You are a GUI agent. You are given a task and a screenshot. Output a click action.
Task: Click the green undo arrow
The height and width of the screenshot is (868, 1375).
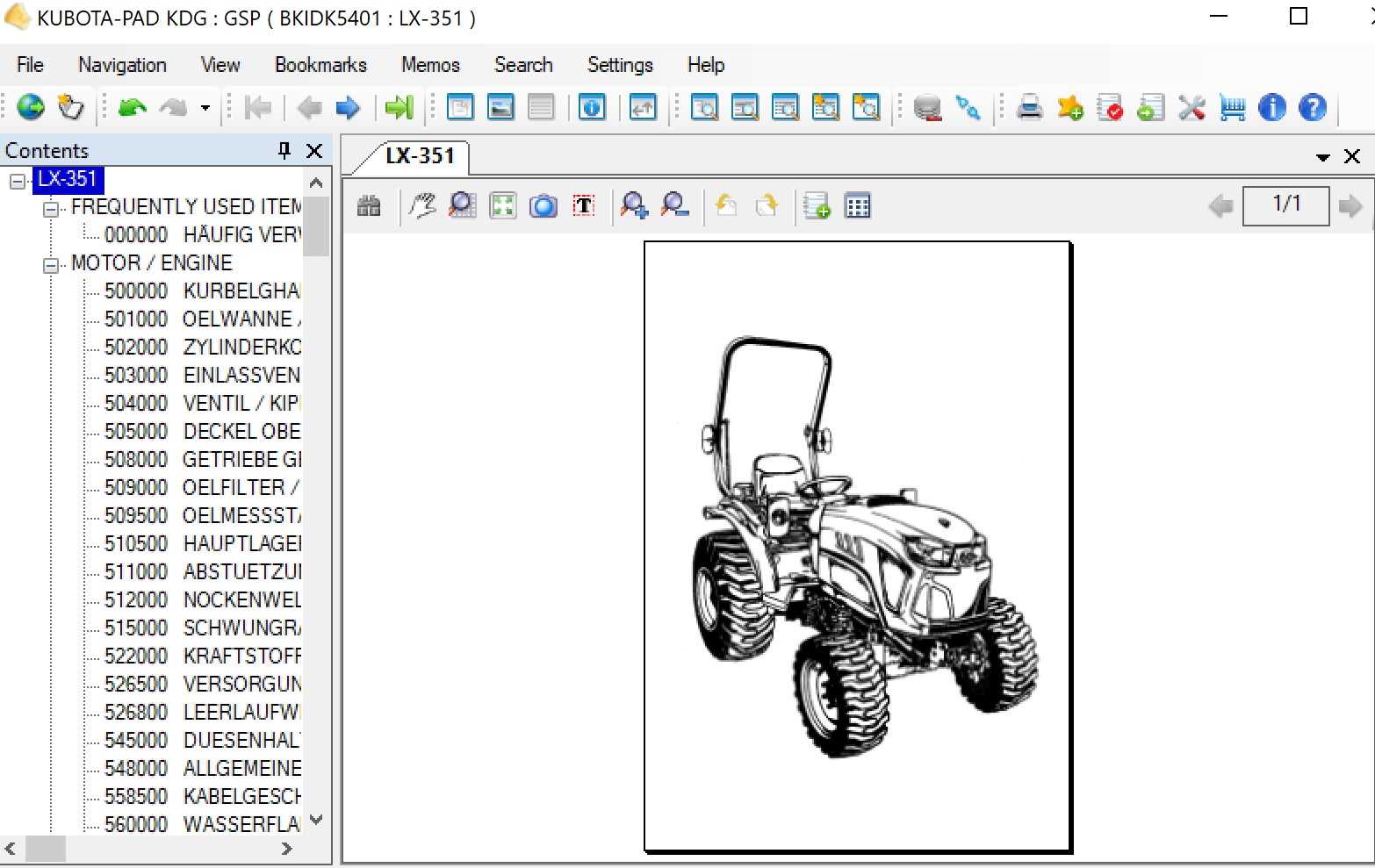point(133,108)
